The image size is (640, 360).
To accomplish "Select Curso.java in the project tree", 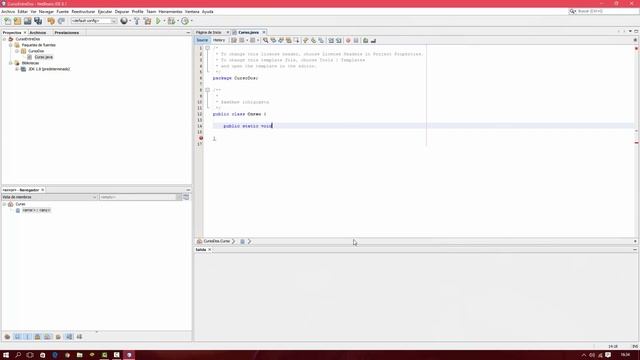I will pos(43,57).
